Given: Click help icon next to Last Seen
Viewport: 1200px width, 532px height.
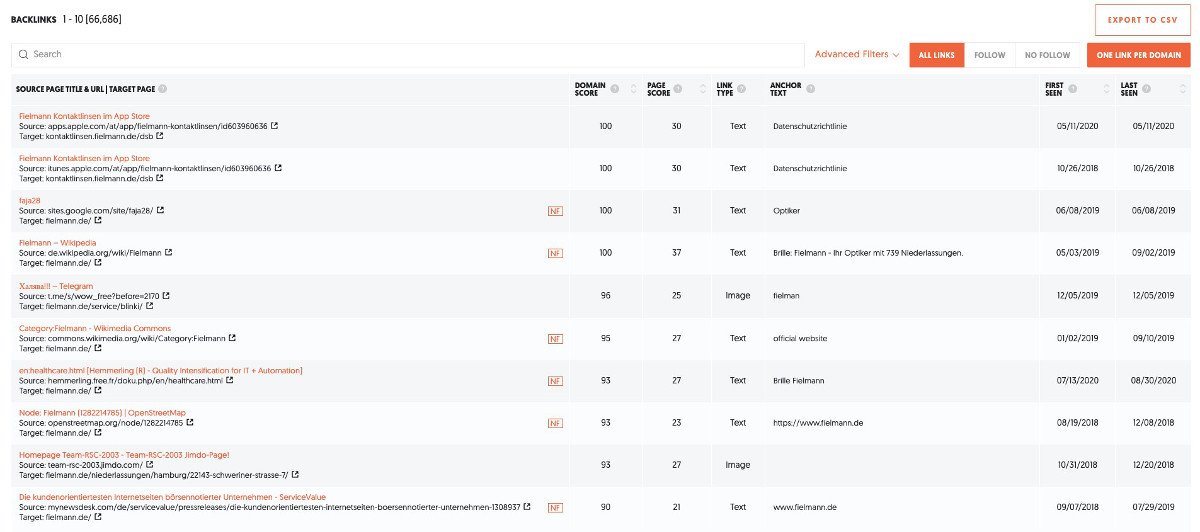Looking at the screenshot, I should [1146, 89].
